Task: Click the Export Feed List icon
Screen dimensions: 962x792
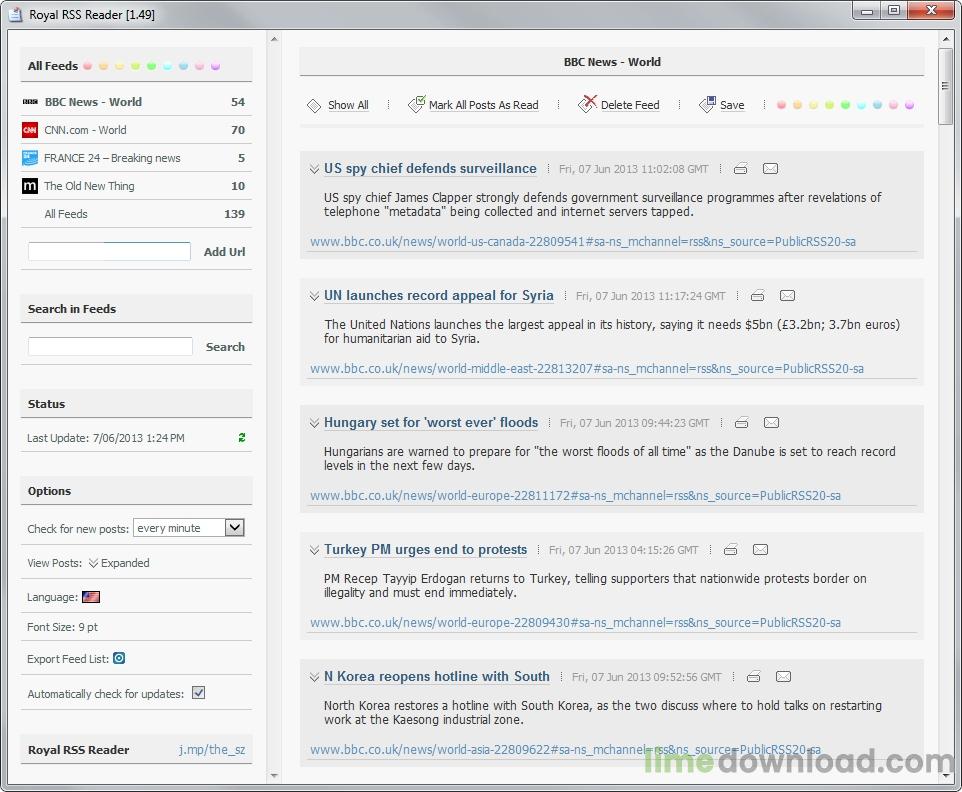Action: pyautogui.click(x=119, y=659)
